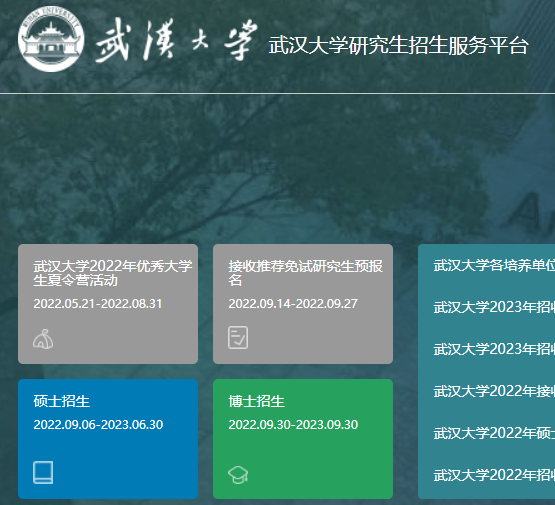Viewport: 555px width, 505px height.
Task: Click the book icon on the 硕士招生 card
Action: (43, 472)
